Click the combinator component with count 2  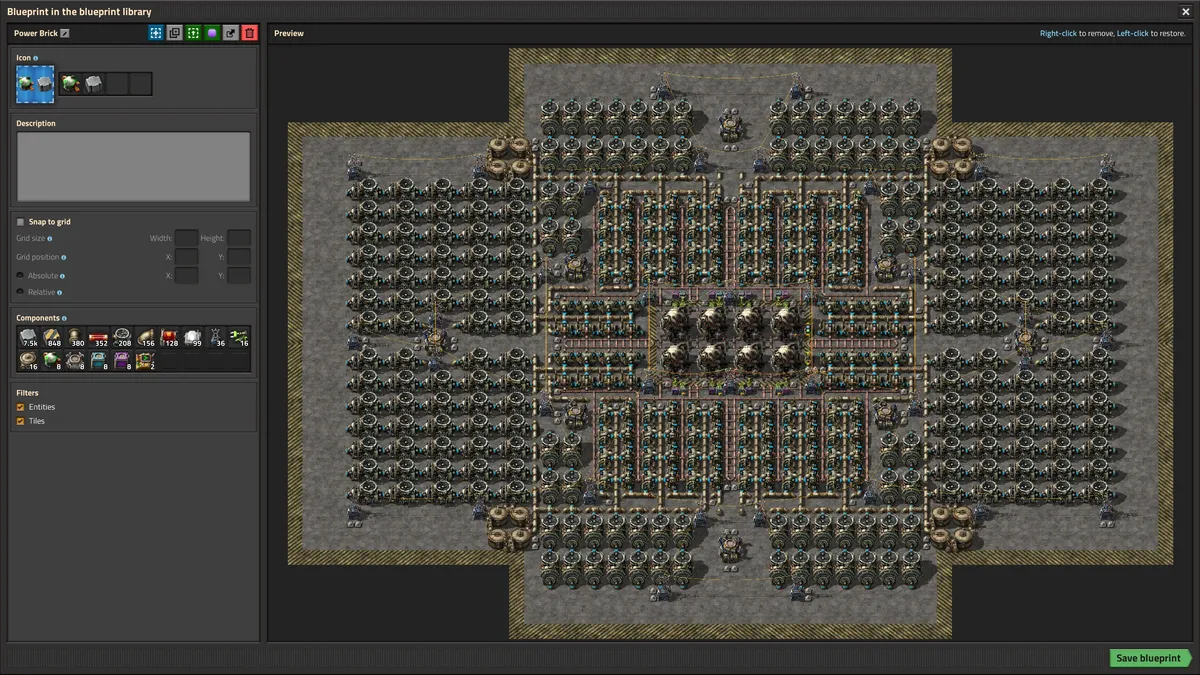pyautogui.click(x=145, y=360)
